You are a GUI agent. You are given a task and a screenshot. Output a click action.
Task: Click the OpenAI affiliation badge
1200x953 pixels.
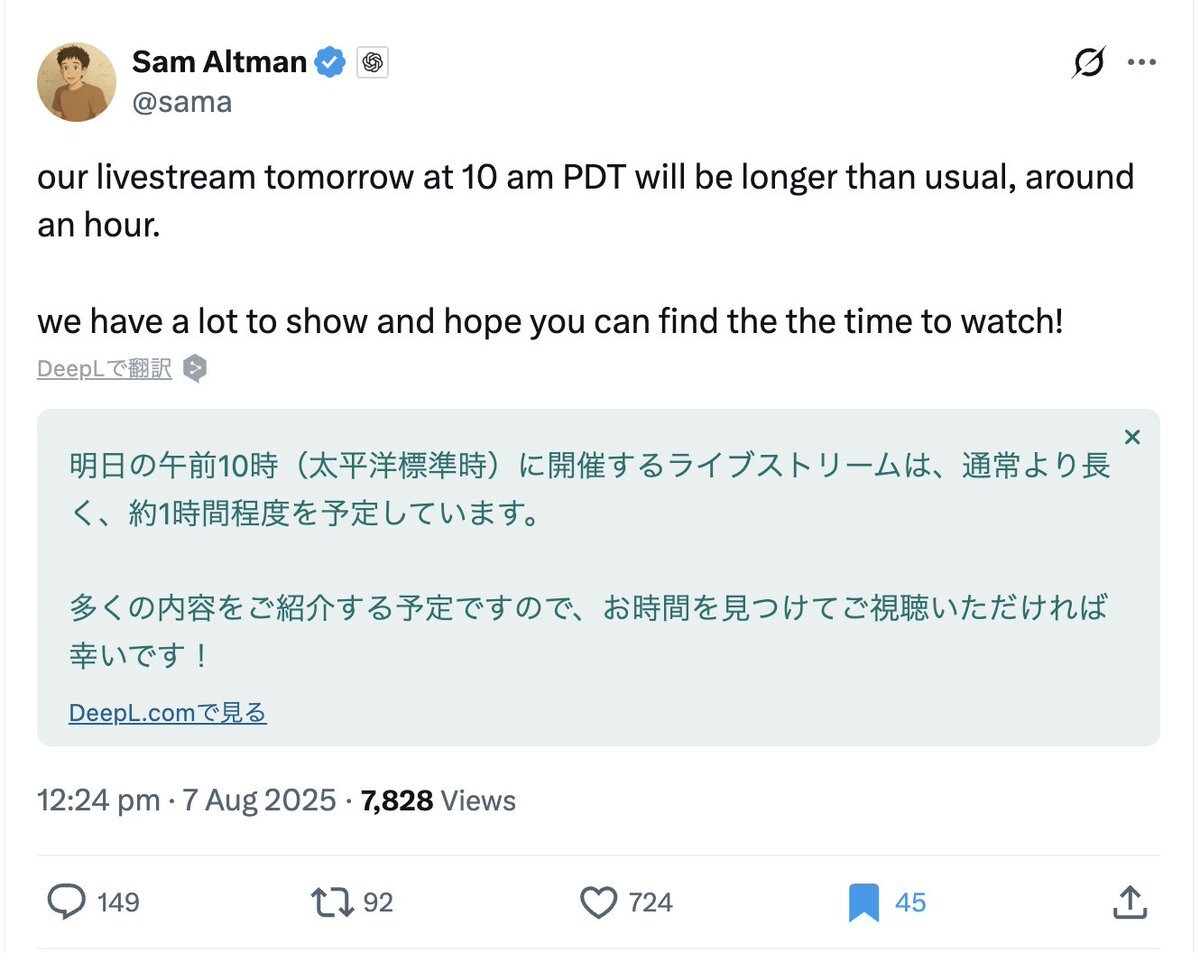(x=372, y=63)
